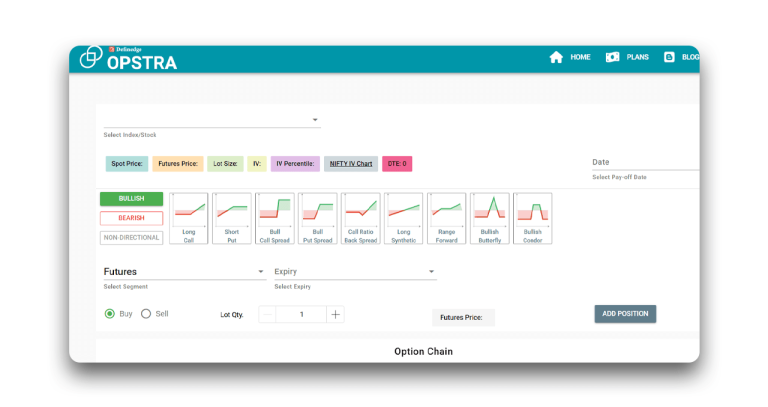Image resolution: width=768 pixels, height=407 pixels.
Task: Open the NIFTY IV Chart link
Action: point(351,164)
